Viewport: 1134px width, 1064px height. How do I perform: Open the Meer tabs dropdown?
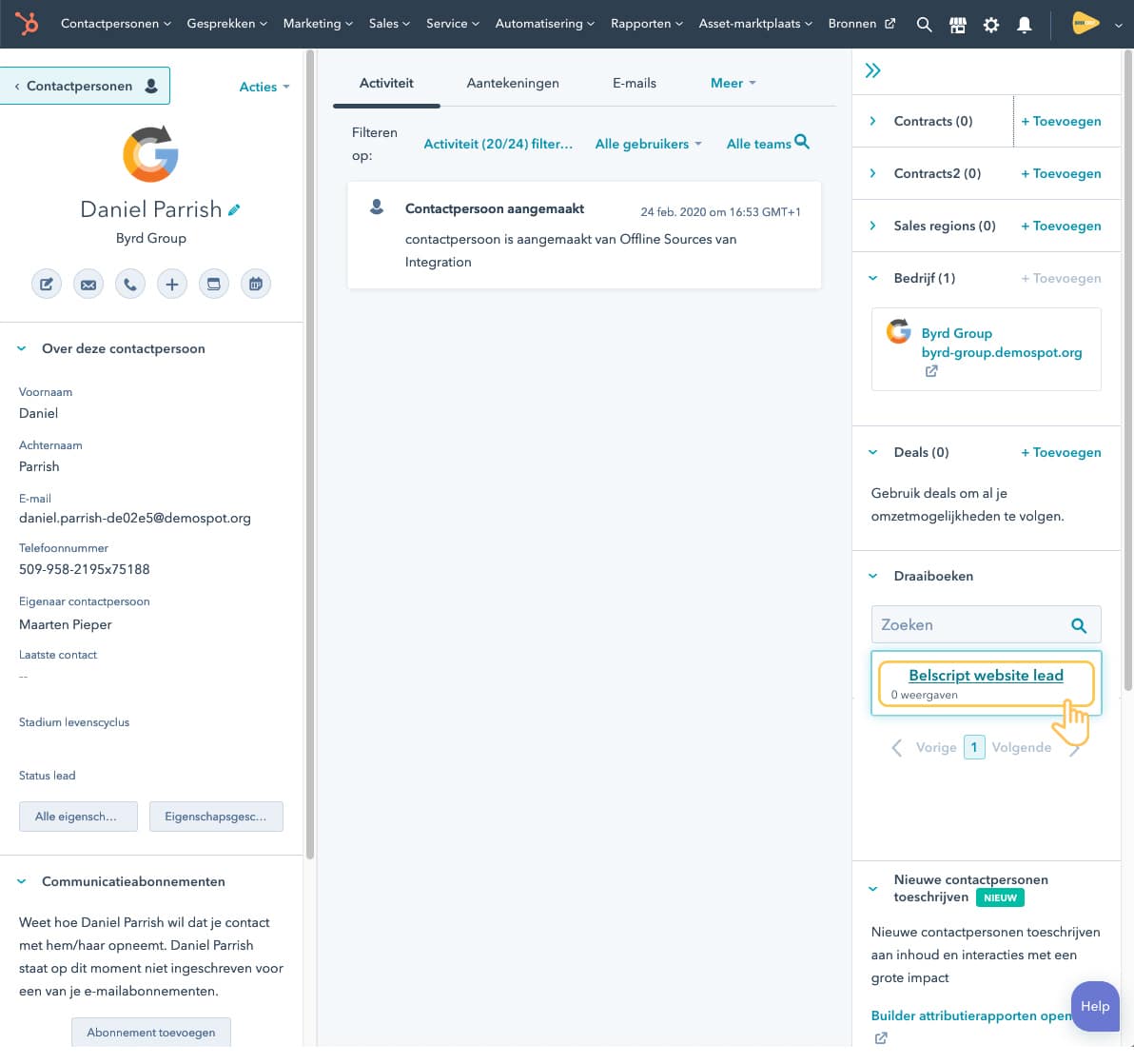click(x=733, y=83)
